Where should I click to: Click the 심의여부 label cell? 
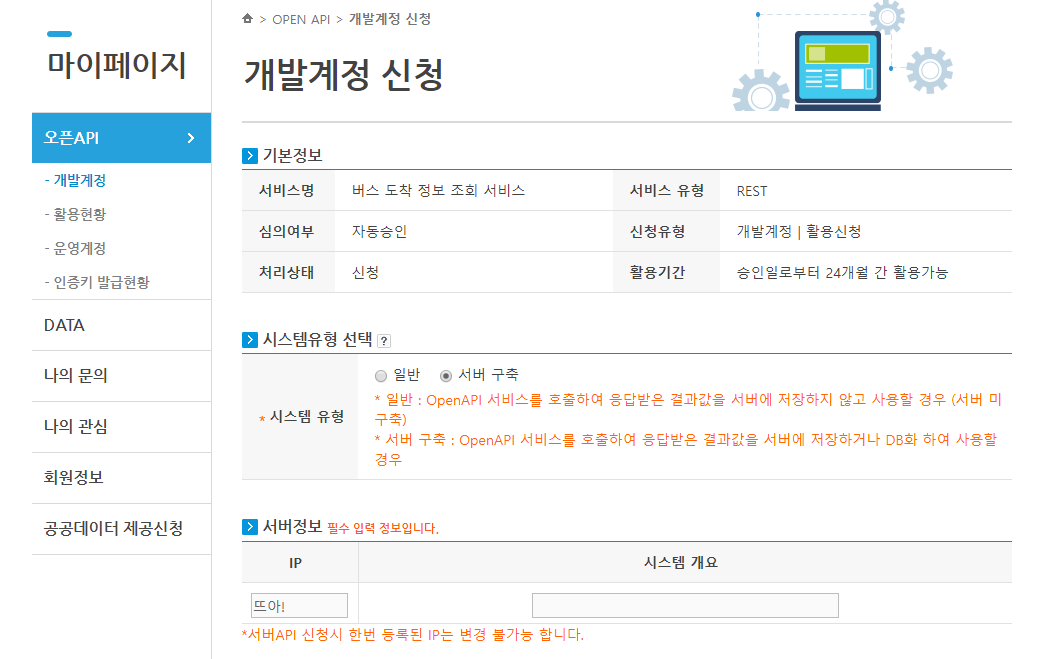coord(288,231)
